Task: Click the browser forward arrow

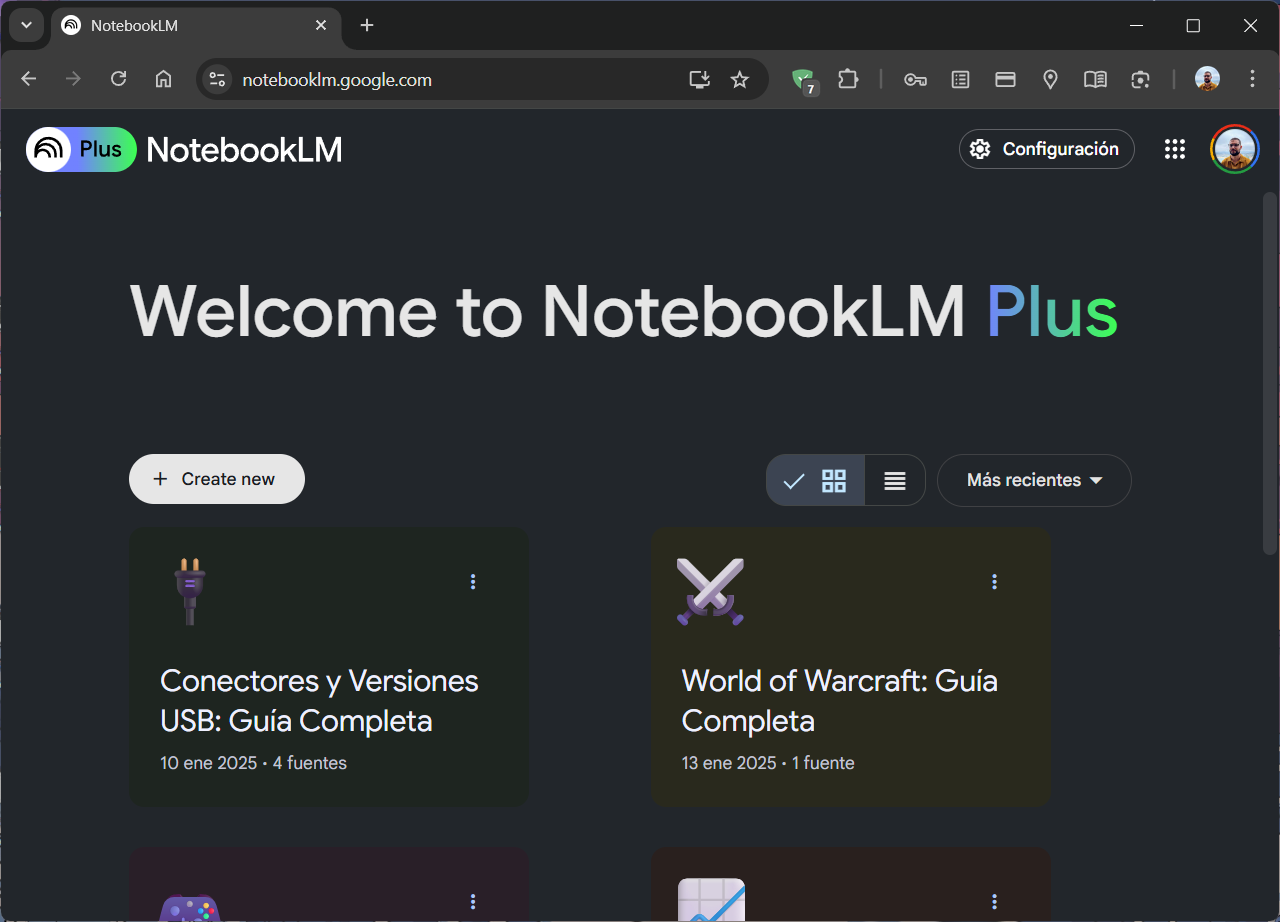Action: tap(73, 79)
